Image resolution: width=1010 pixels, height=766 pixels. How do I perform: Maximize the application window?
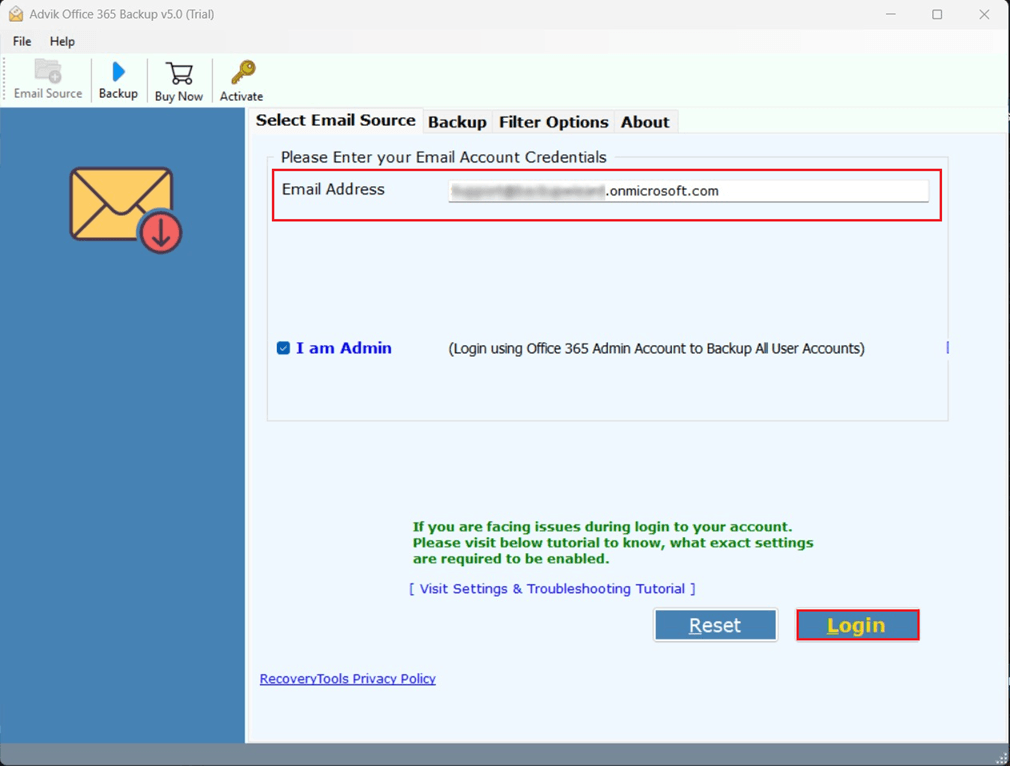coord(937,14)
